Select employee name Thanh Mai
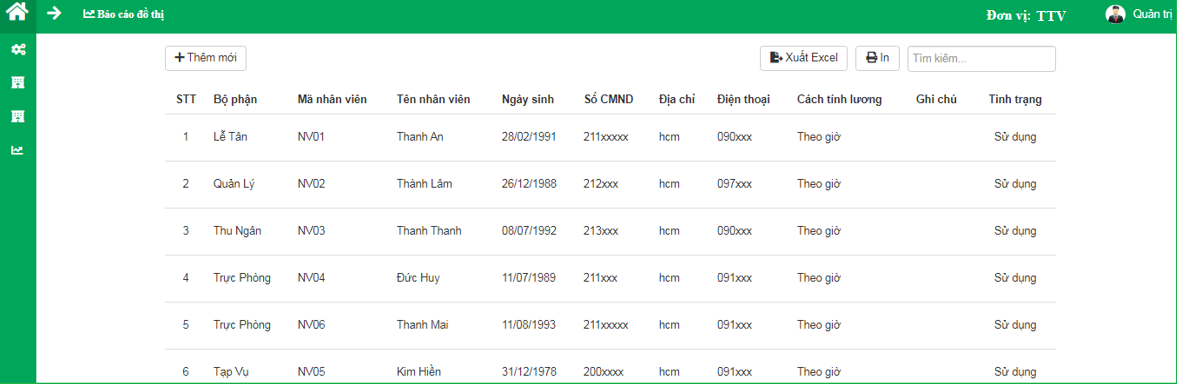1177x384 pixels. click(x=424, y=325)
